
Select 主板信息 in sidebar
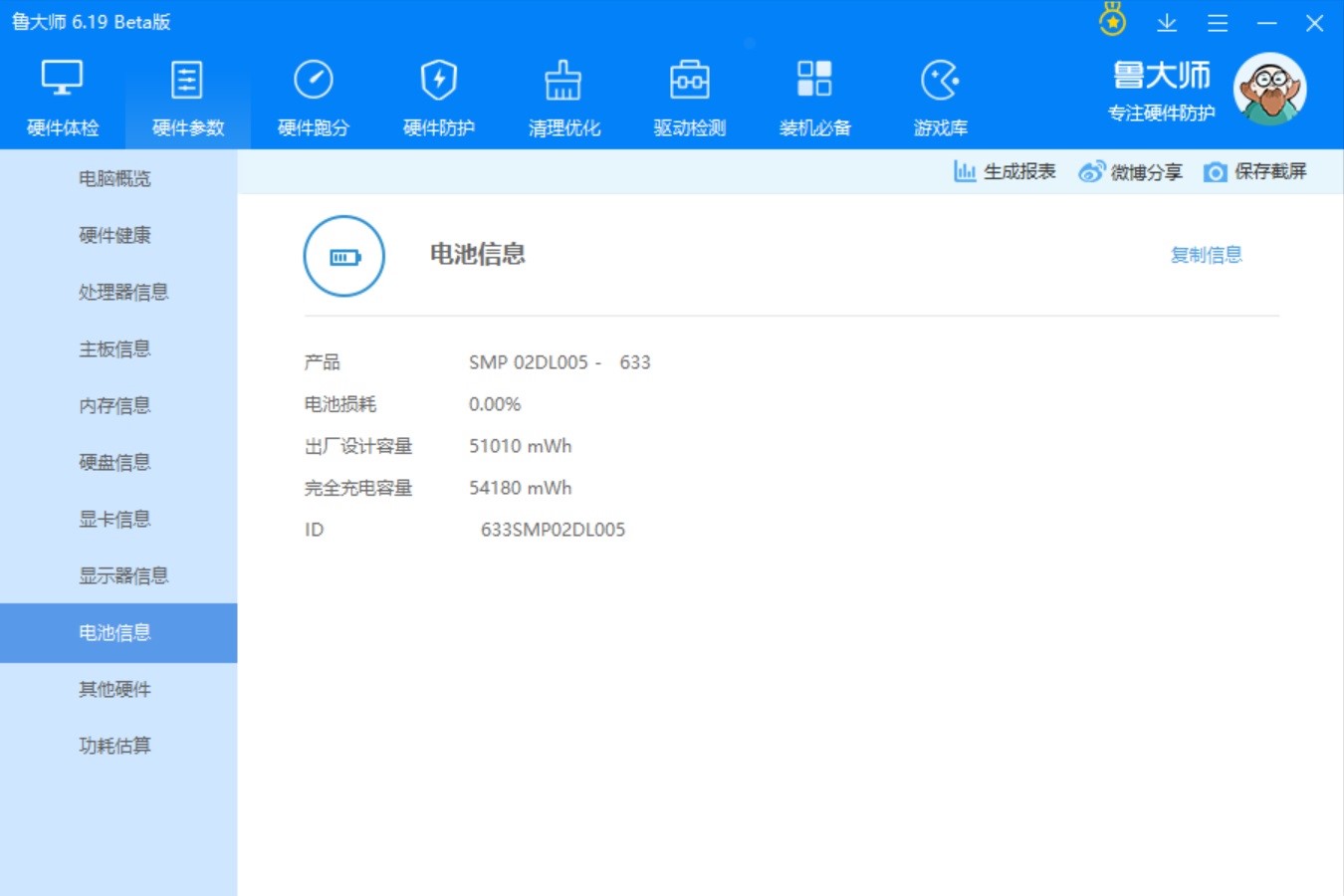118,348
